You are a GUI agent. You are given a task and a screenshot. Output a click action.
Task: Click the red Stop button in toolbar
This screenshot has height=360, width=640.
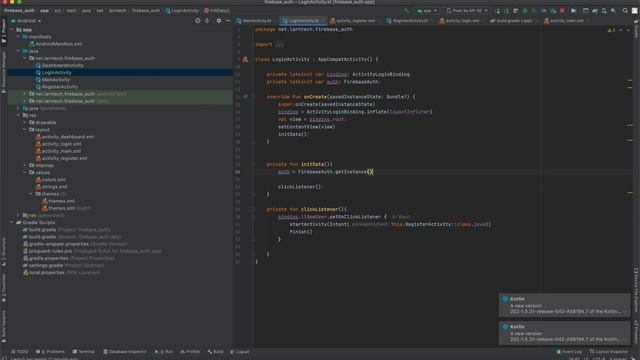(562, 11)
